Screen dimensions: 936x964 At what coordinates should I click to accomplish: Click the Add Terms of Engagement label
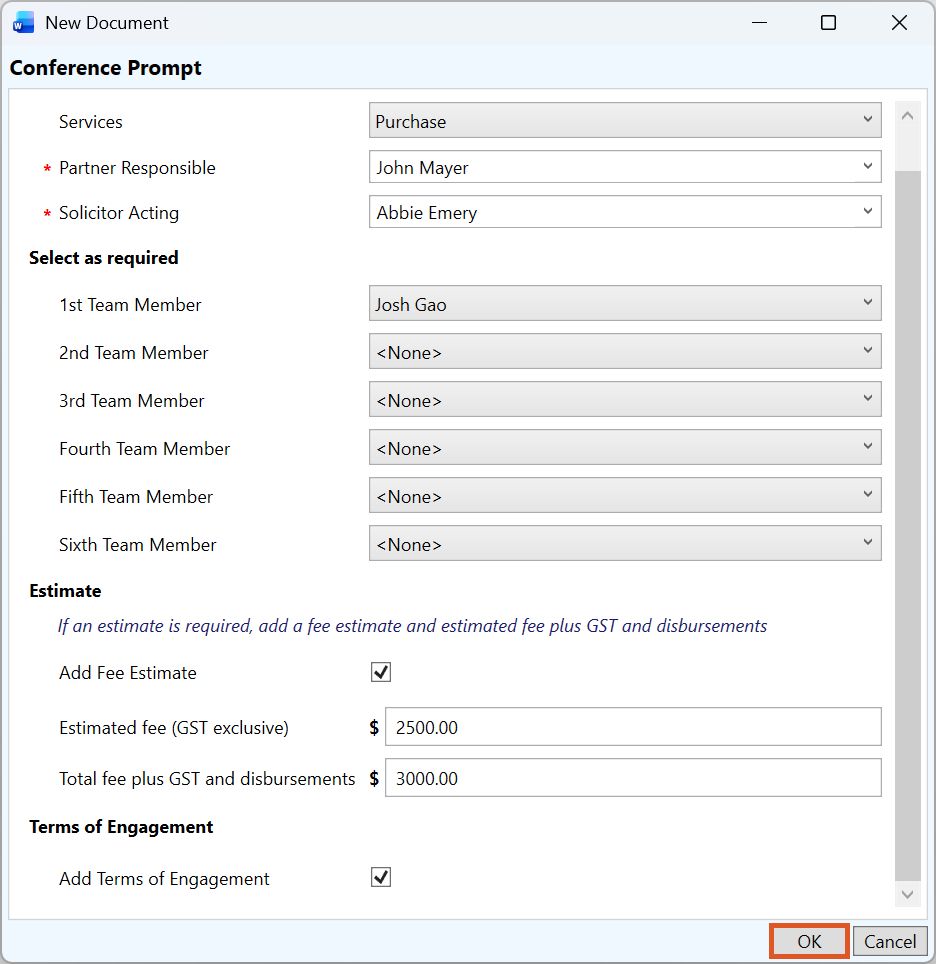(164, 879)
